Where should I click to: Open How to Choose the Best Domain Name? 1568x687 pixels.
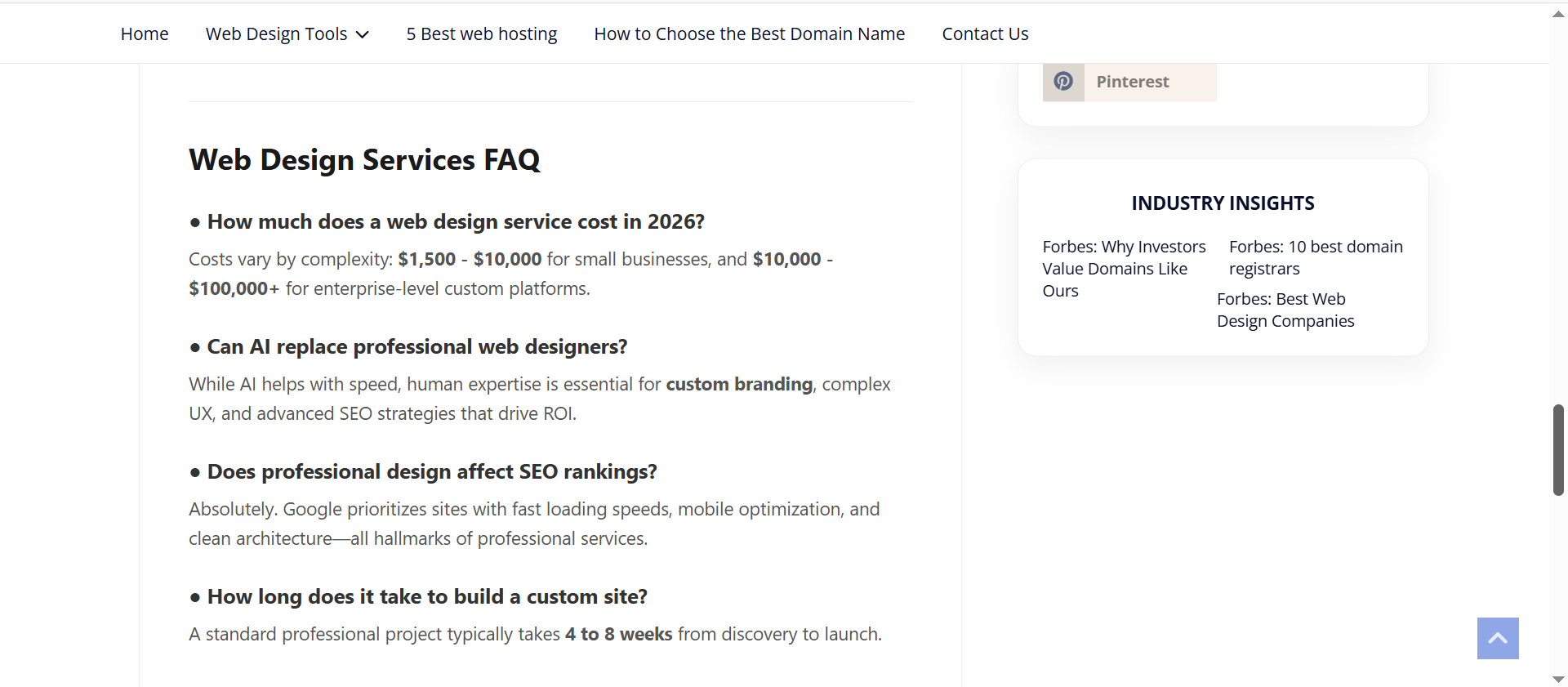coord(749,33)
